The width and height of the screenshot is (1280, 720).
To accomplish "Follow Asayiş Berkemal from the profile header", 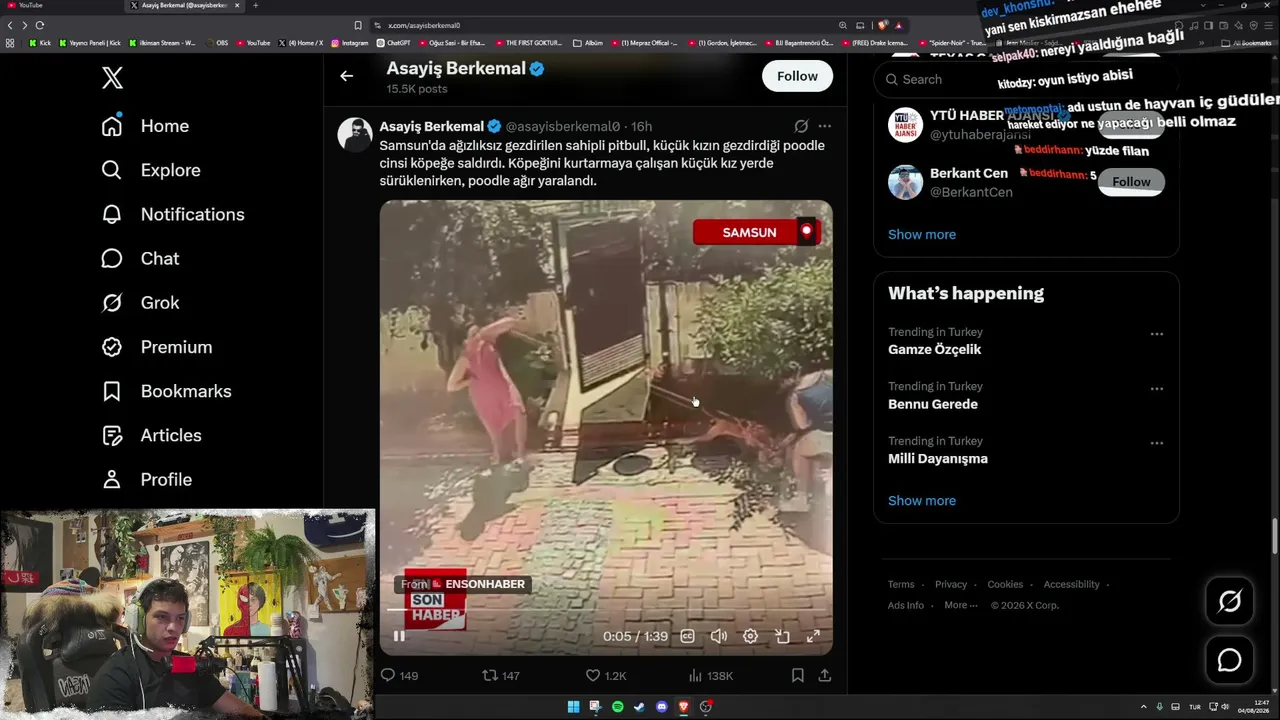I will [797, 76].
